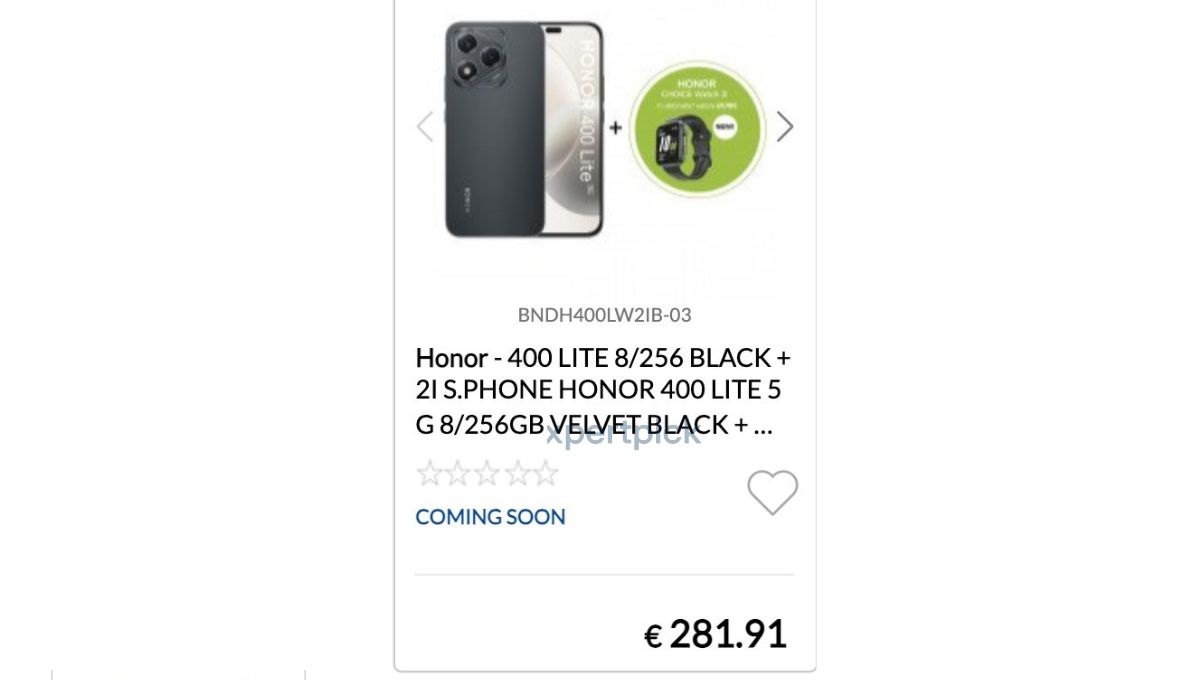Open the black Honor 400 Lite phone image
The width and height of the screenshot is (1200, 680).
[x=524, y=129]
